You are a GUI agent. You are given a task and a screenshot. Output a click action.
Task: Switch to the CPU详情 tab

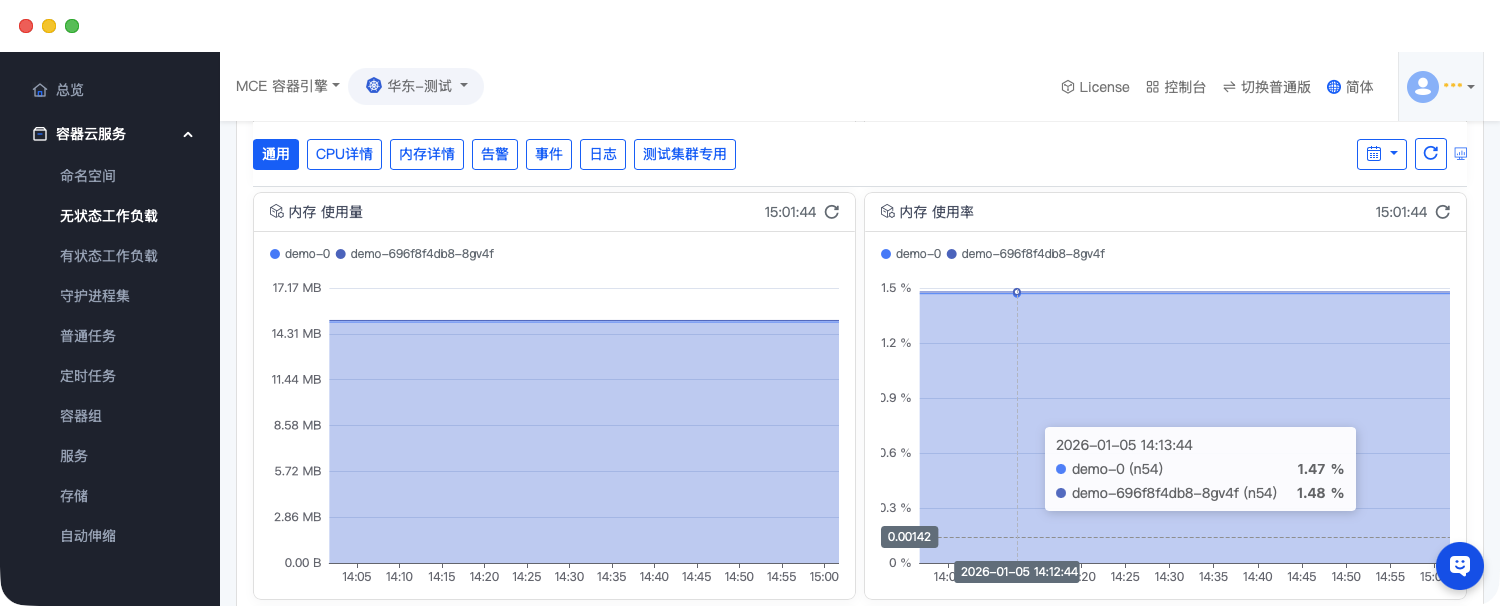344,154
